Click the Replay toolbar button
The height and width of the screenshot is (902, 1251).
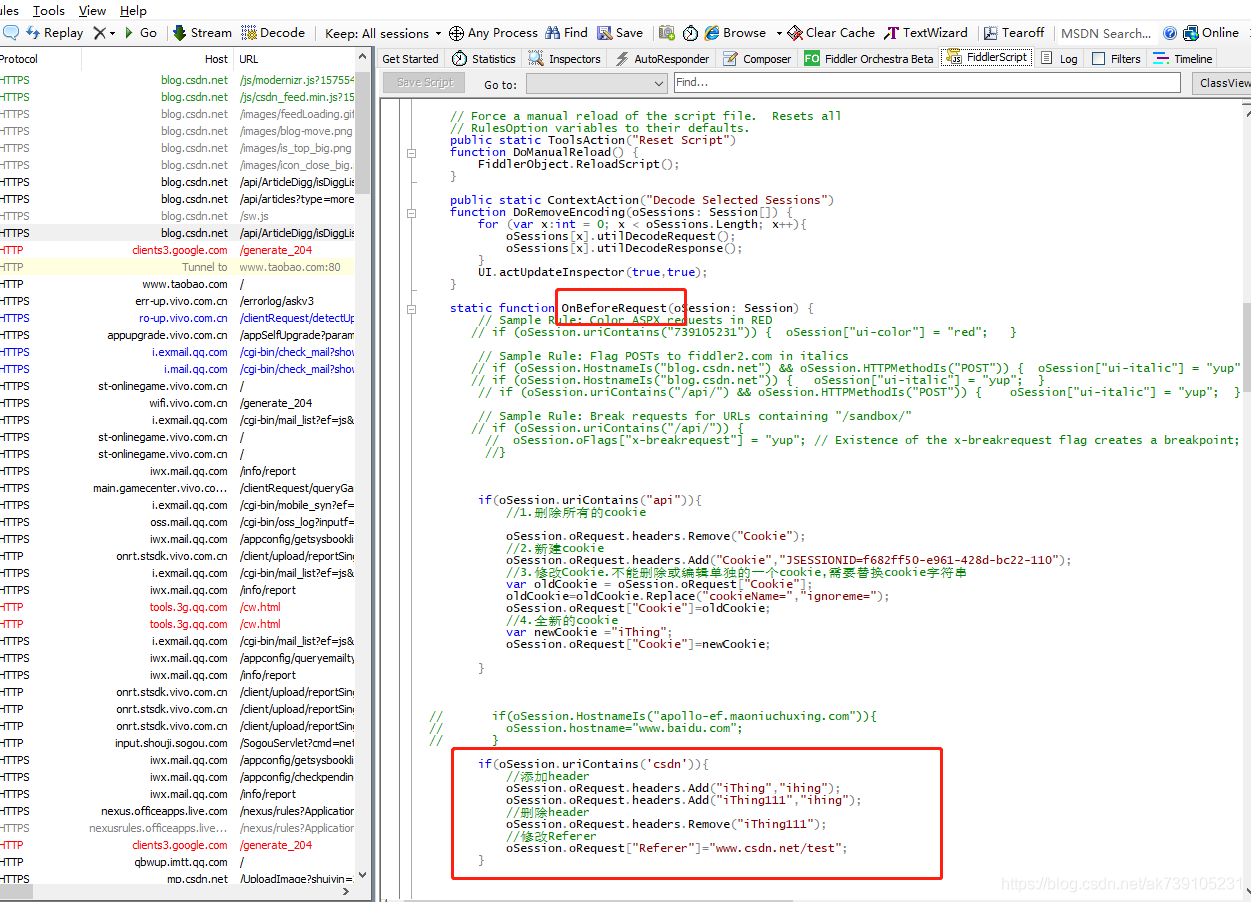coord(54,33)
